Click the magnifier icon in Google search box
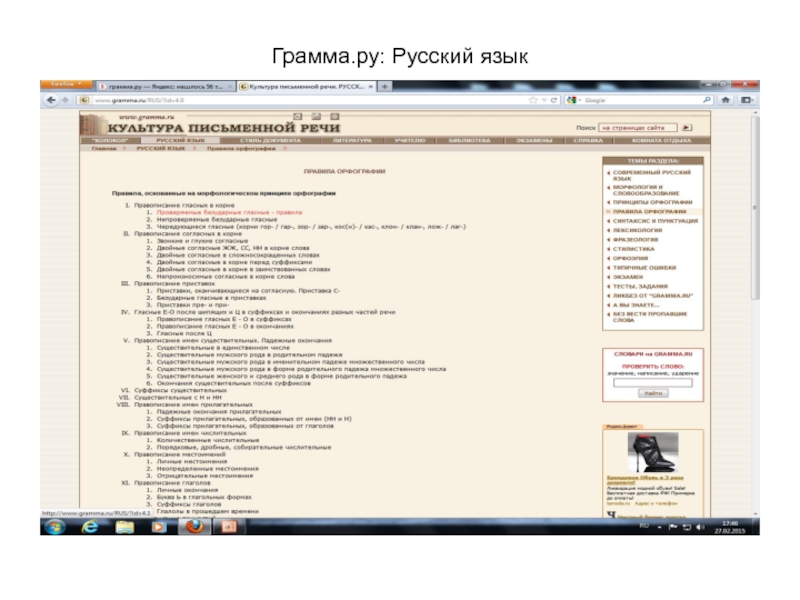This screenshot has height=600, width=800. pos(707,101)
